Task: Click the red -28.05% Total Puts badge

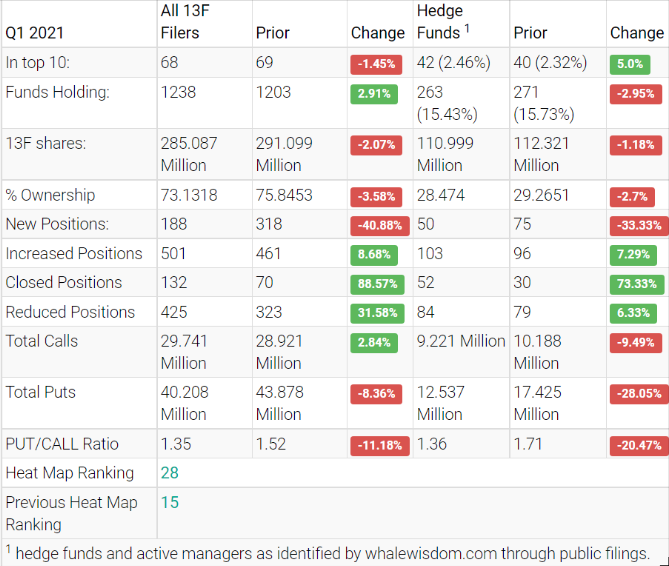Action: (x=636, y=393)
